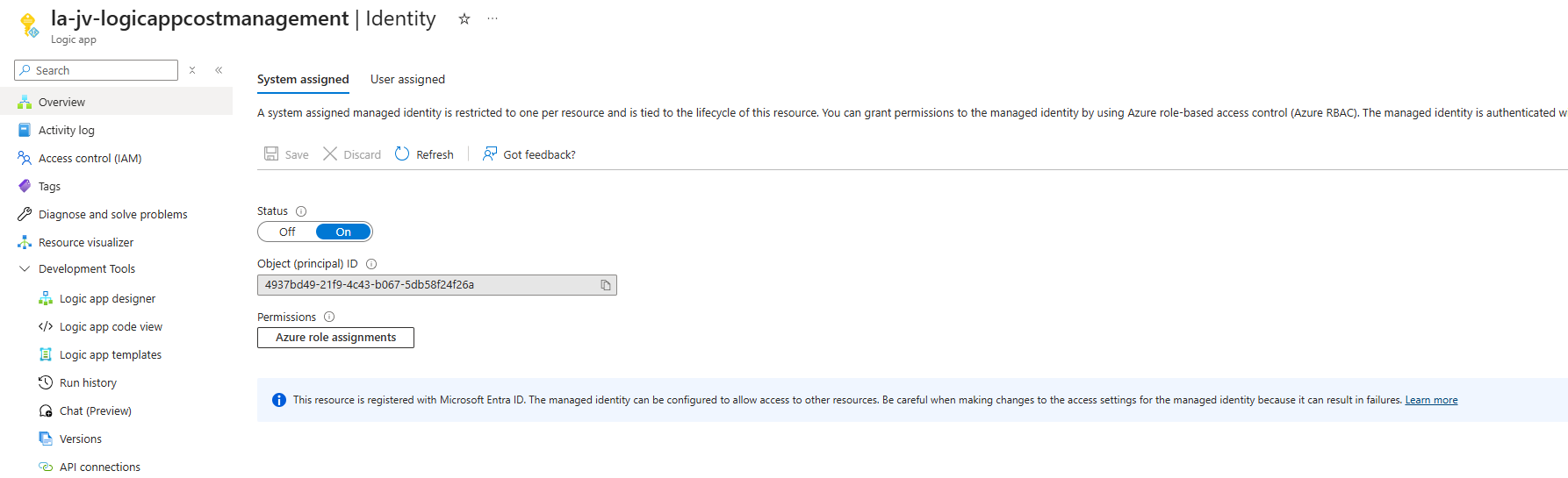Copy the Object principal ID to clipboard

(x=606, y=285)
